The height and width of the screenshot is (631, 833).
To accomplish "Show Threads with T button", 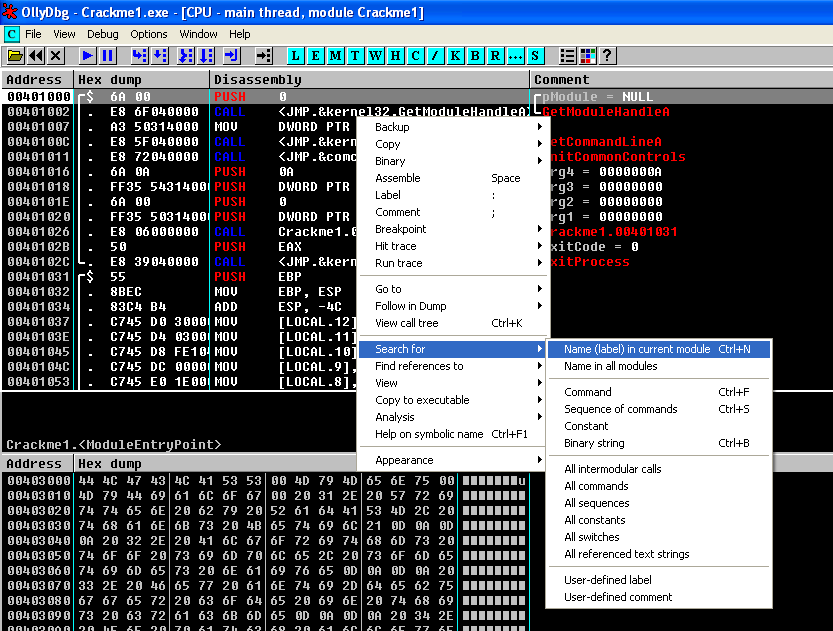I will 355,56.
